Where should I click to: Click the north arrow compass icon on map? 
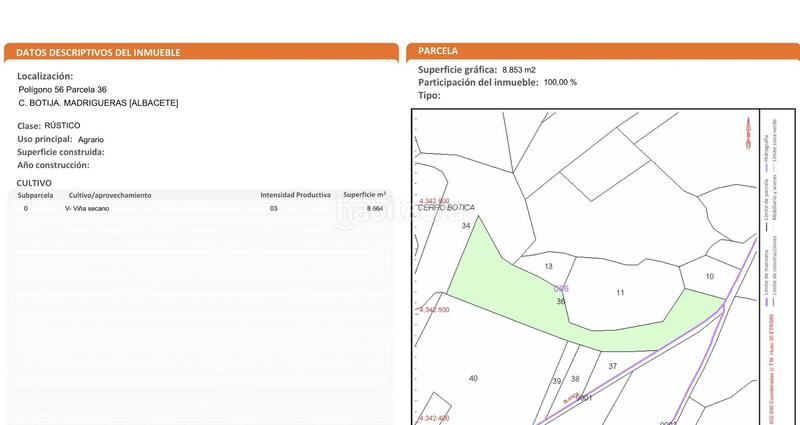click(745, 132)
